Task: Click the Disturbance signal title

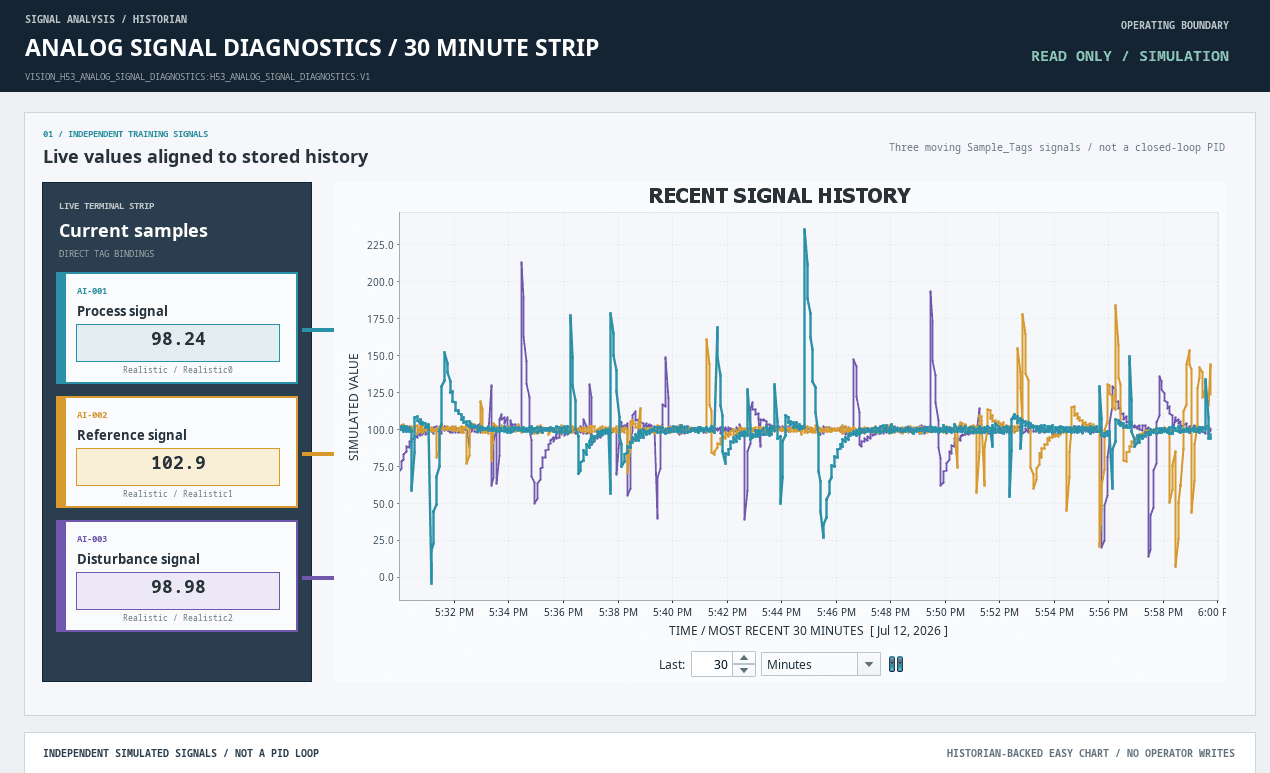Action: click(x=138, y=559)
